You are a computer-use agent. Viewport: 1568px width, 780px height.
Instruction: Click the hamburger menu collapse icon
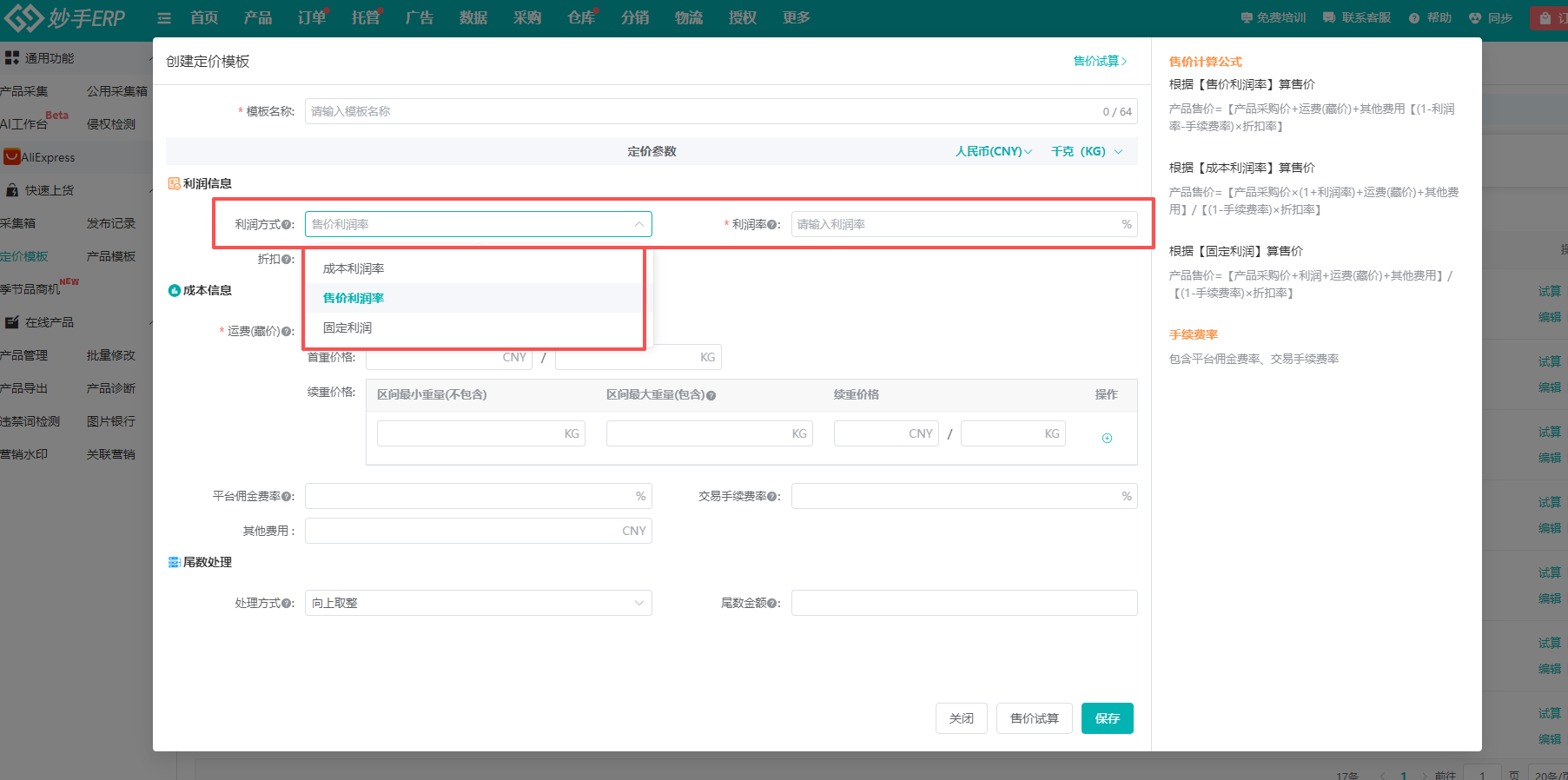pos(164,18)
